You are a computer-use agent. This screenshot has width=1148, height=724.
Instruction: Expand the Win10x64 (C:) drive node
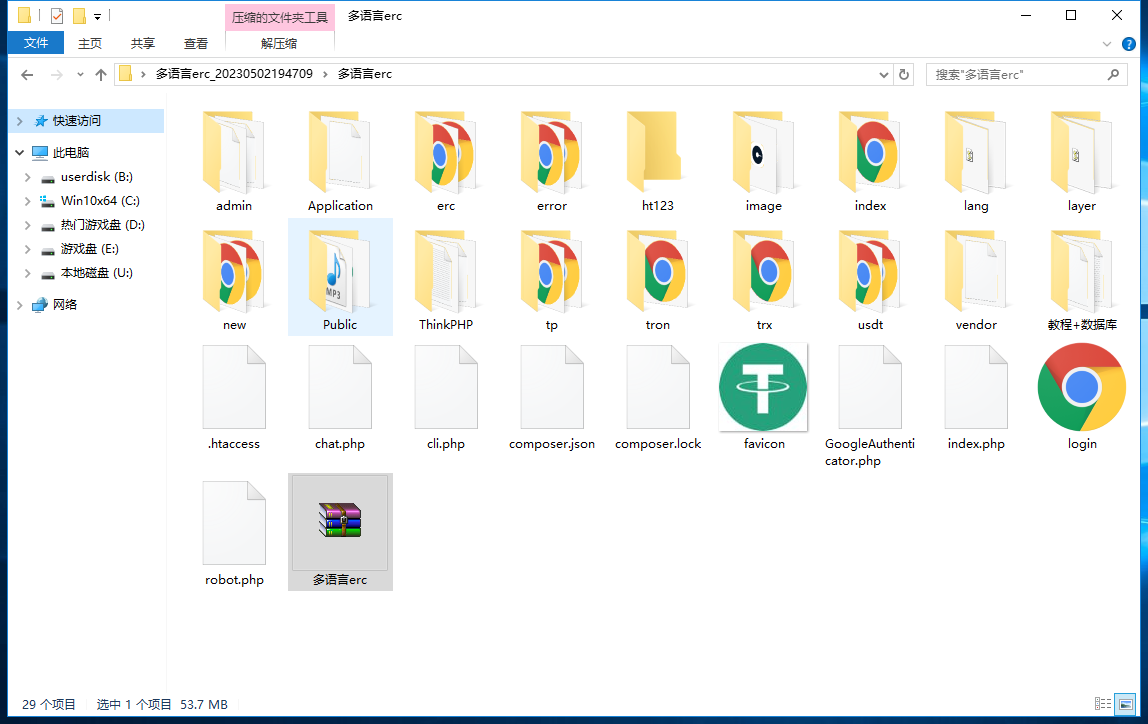tap(27, 201)
